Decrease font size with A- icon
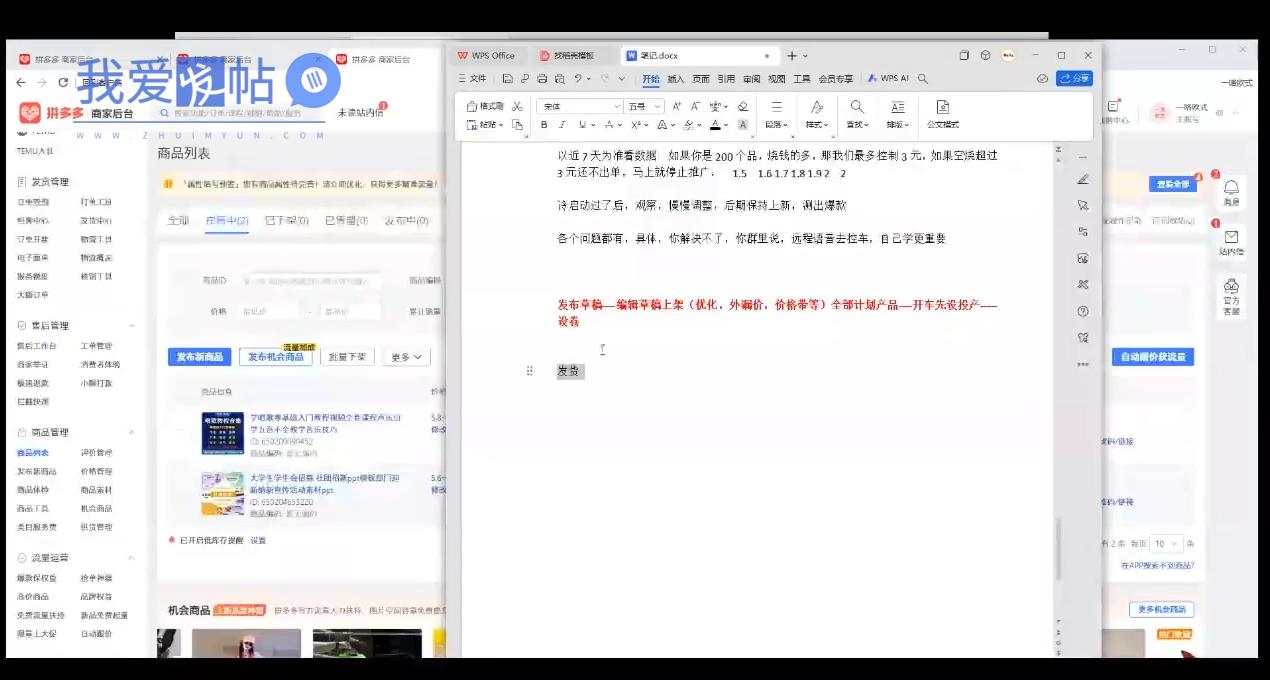 [695, 106]
